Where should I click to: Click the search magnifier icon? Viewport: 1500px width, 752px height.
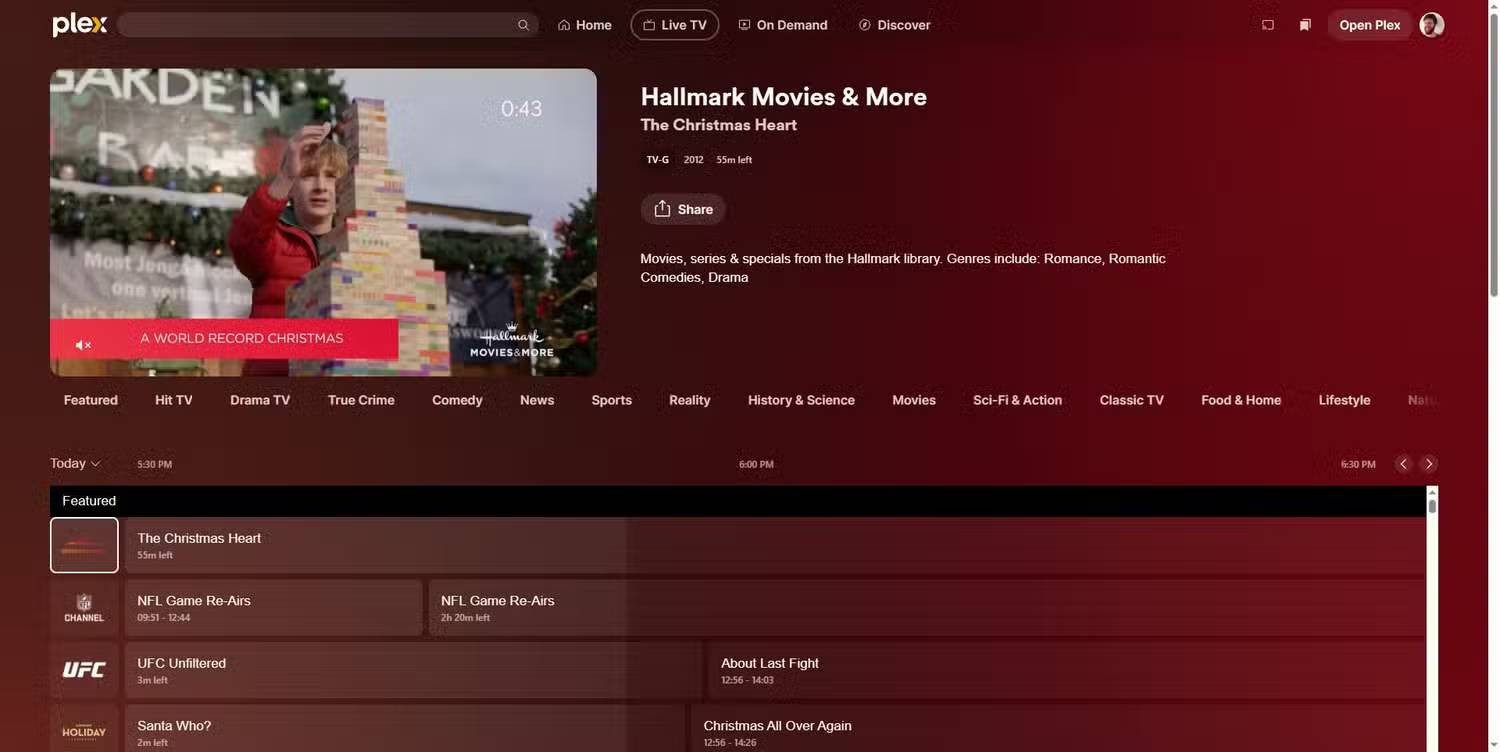coord(523,24)
